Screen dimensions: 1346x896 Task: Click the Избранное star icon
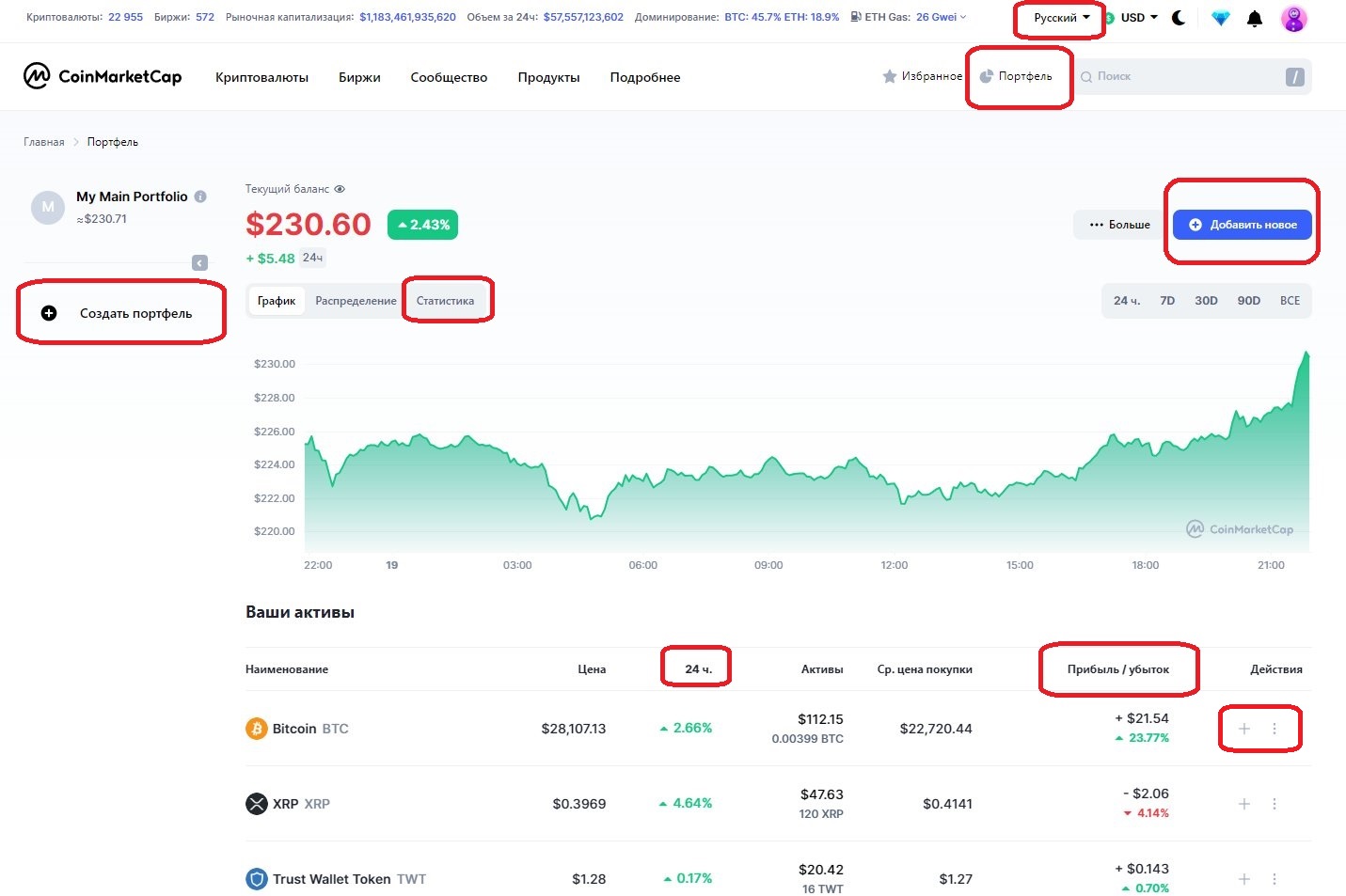click(889, 76)
